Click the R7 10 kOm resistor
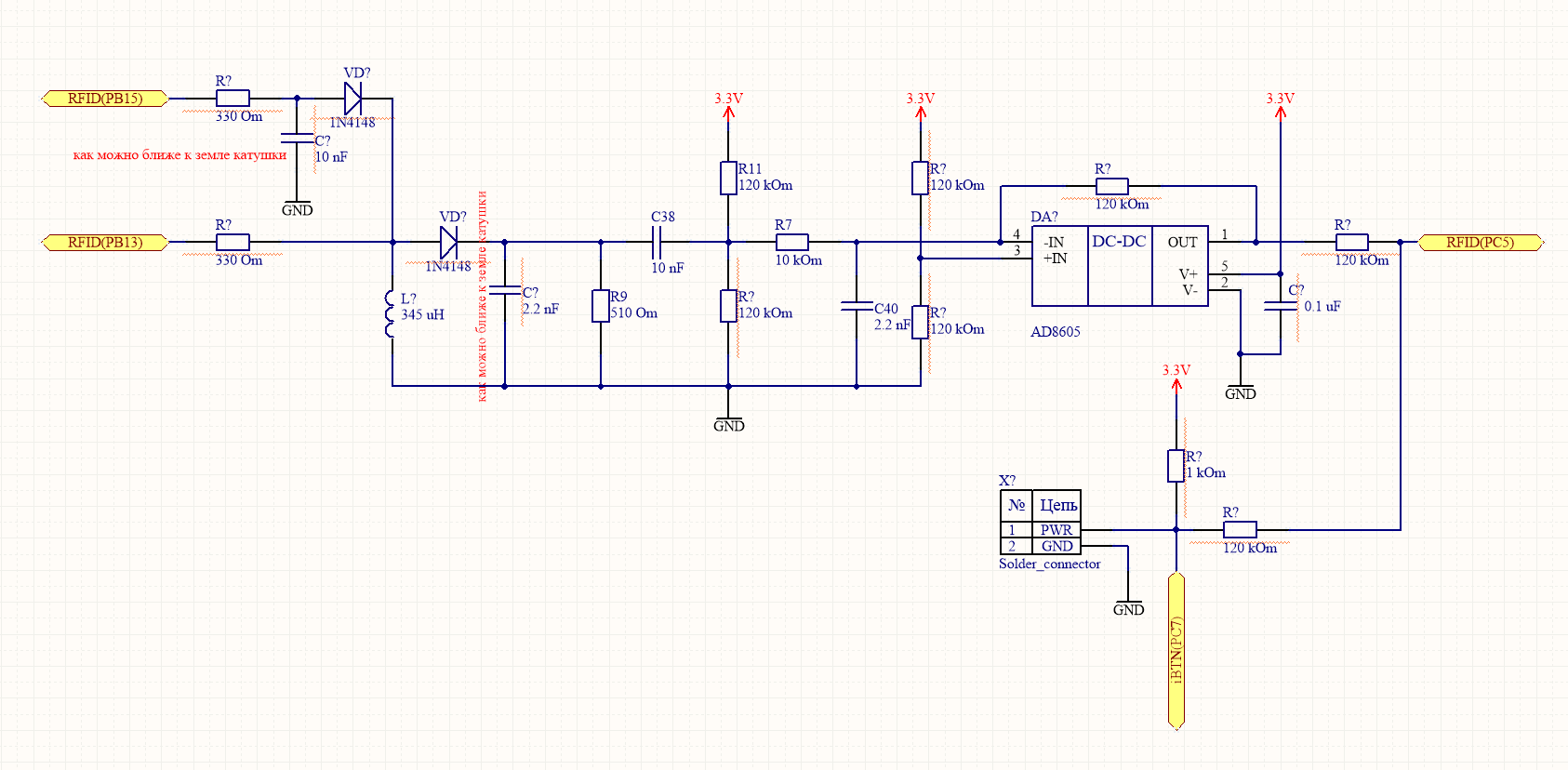Viewport: 1568px width, 770px height. pyautogui.click(x=792, y=242)
